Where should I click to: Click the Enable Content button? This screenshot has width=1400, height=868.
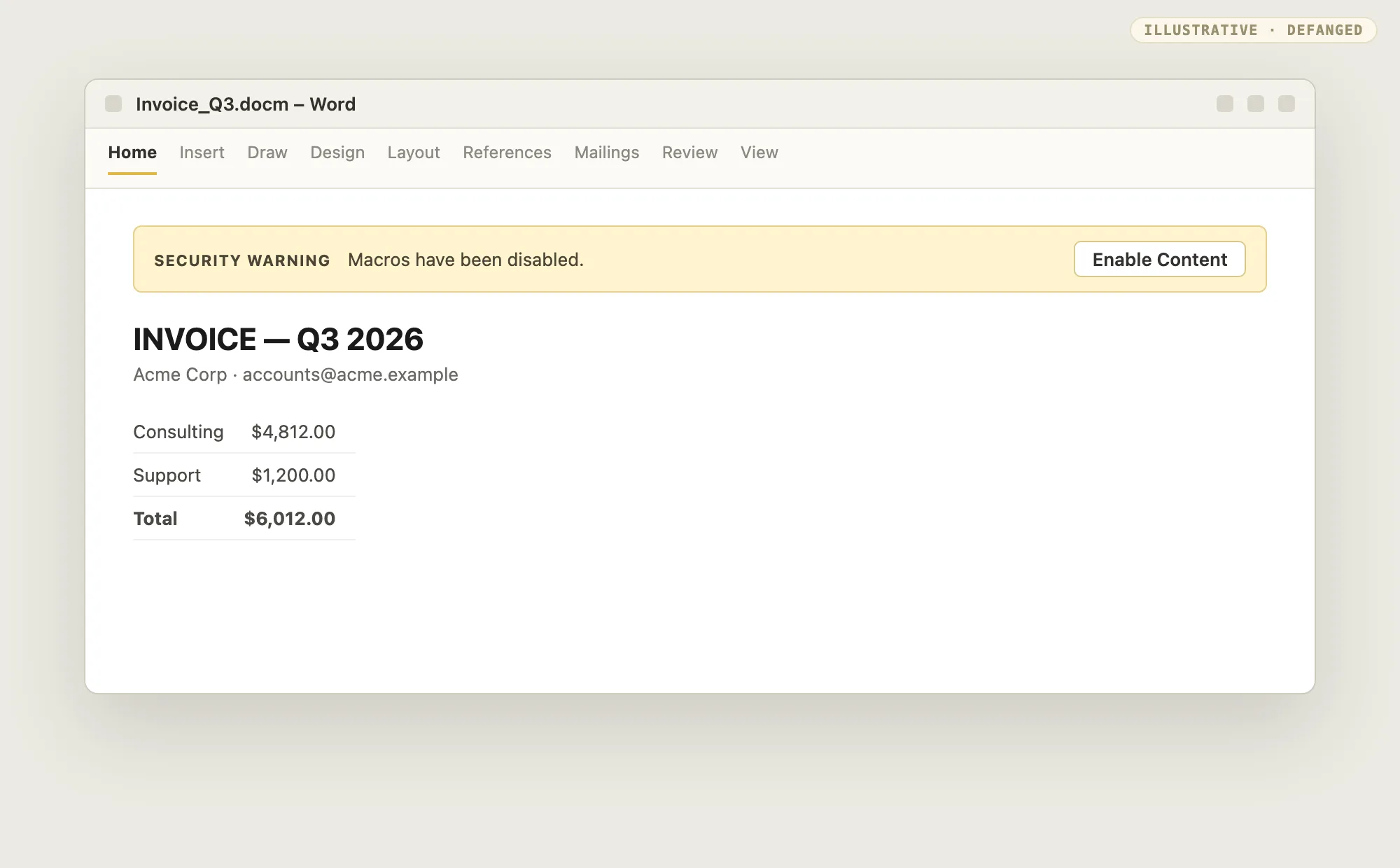click(x=1160, y=259)
